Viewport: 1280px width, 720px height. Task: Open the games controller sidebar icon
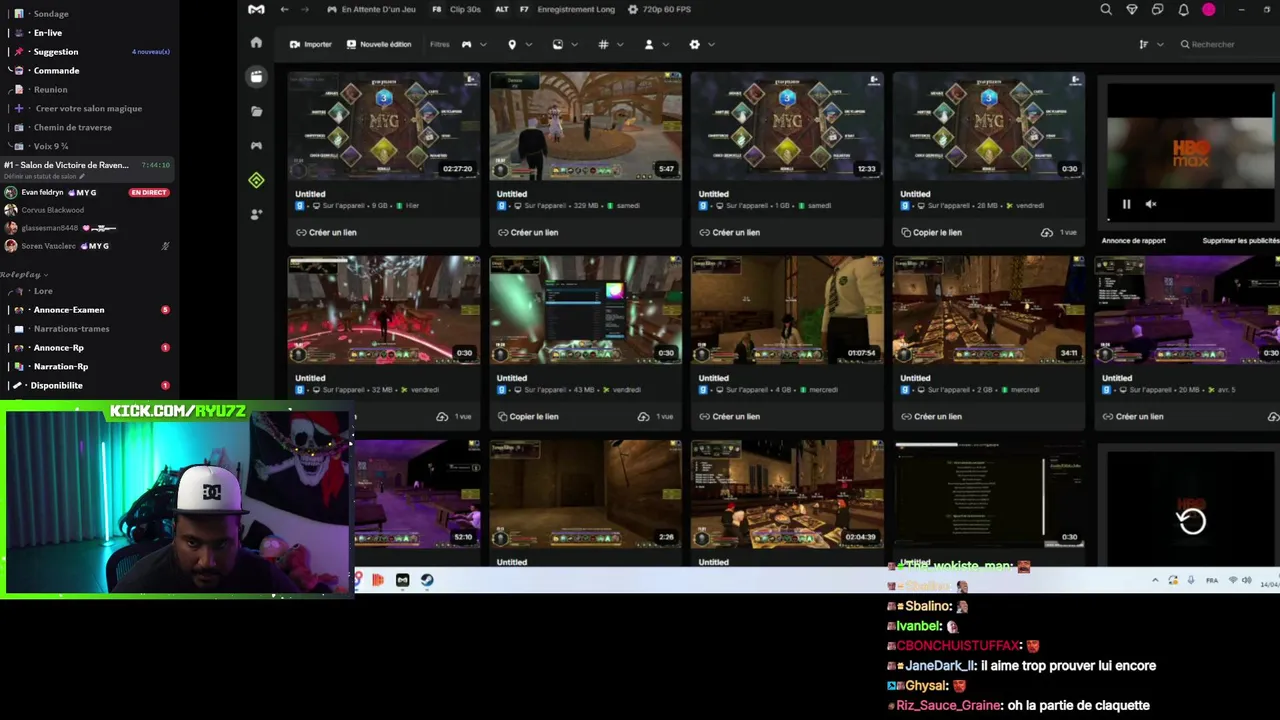[256, 146]
